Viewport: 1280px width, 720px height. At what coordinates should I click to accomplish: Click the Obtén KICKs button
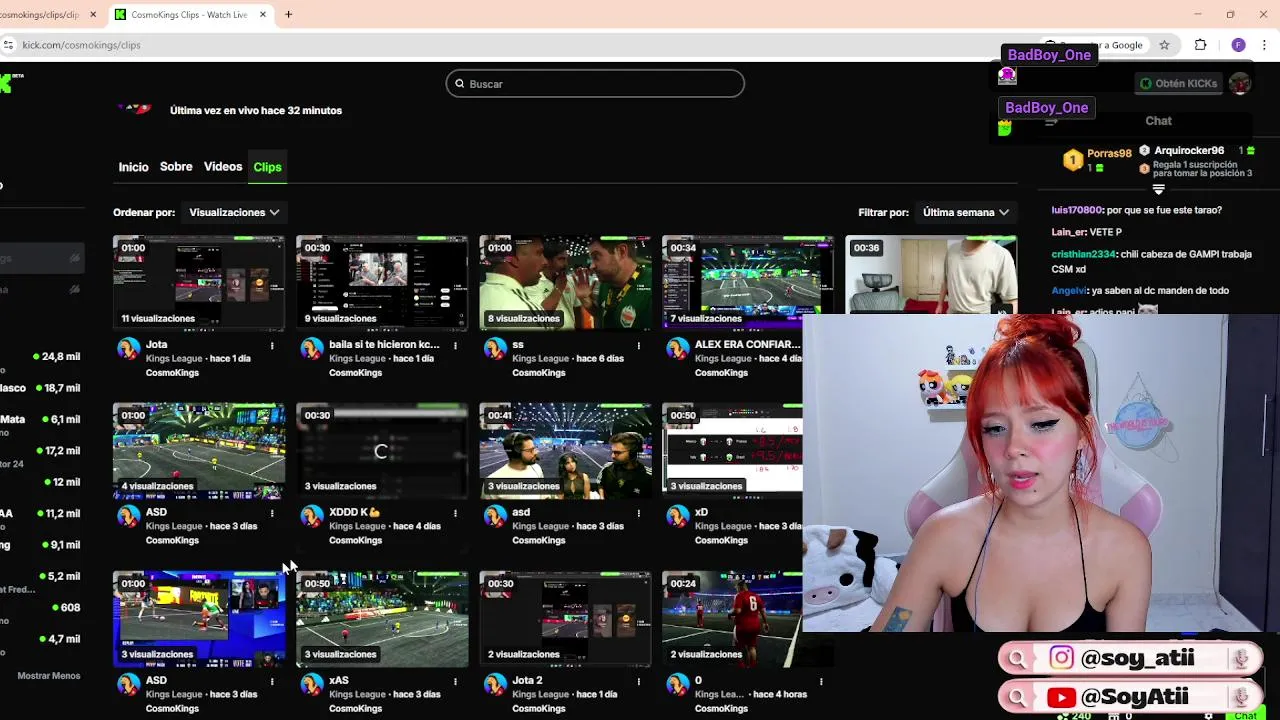click(1178, 84)
